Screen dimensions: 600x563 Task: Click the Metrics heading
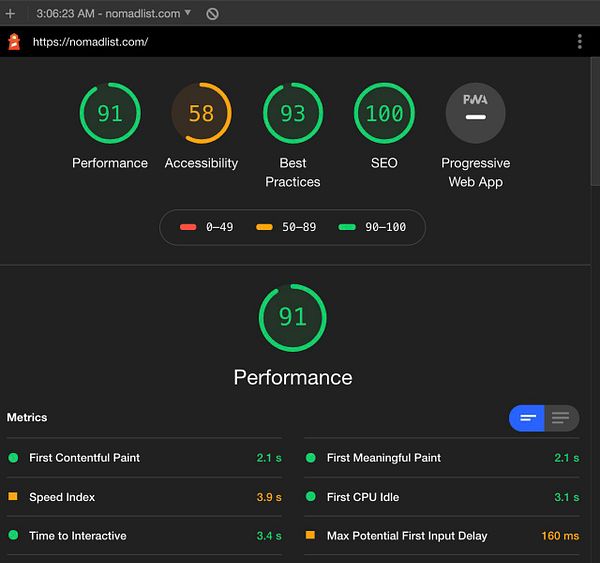(x=27, y=417)
